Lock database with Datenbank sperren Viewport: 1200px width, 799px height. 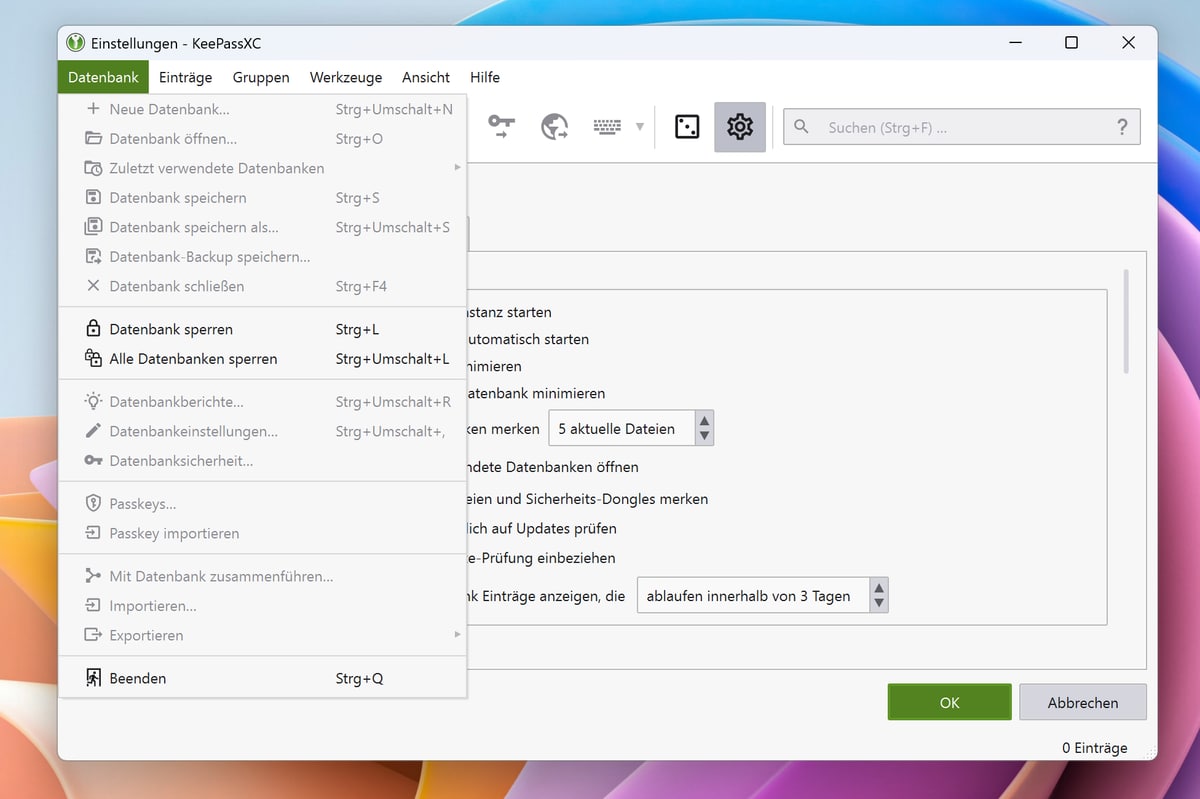point(263,329)
